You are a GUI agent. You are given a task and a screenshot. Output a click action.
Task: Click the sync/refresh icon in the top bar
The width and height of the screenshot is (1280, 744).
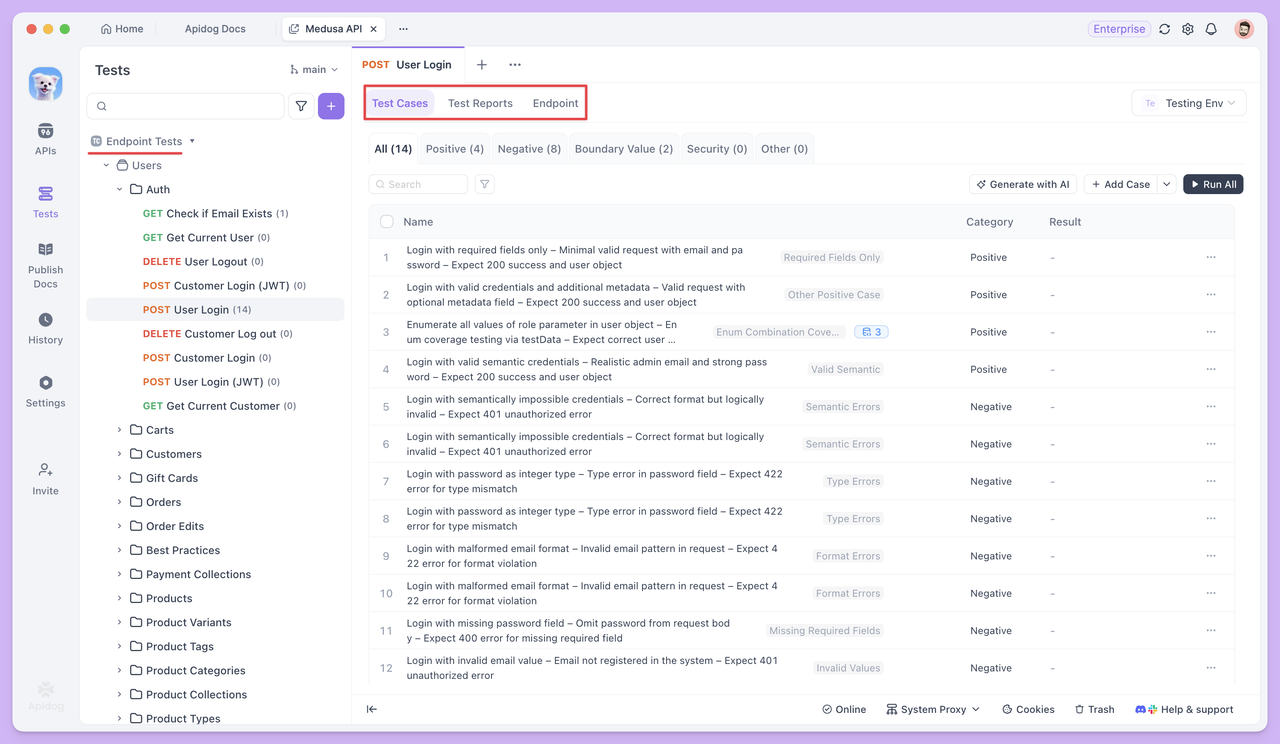pyautogui.click(x=1164, y=29)
